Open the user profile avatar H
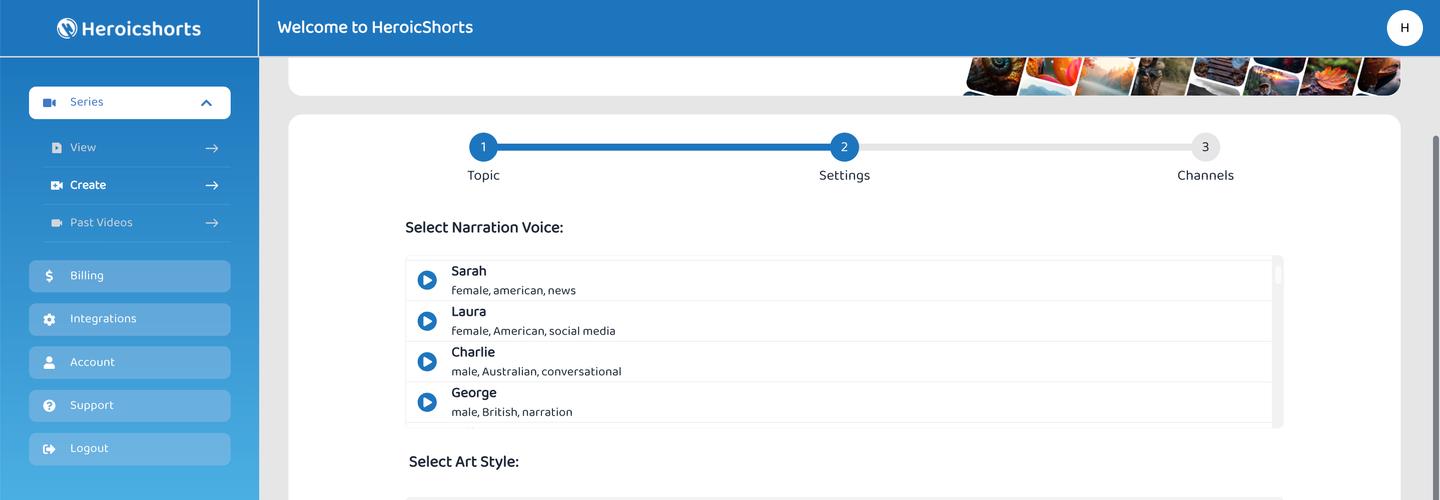Image resolution: width=1440 pixels, height=500 pixels. click(1404, 28)
